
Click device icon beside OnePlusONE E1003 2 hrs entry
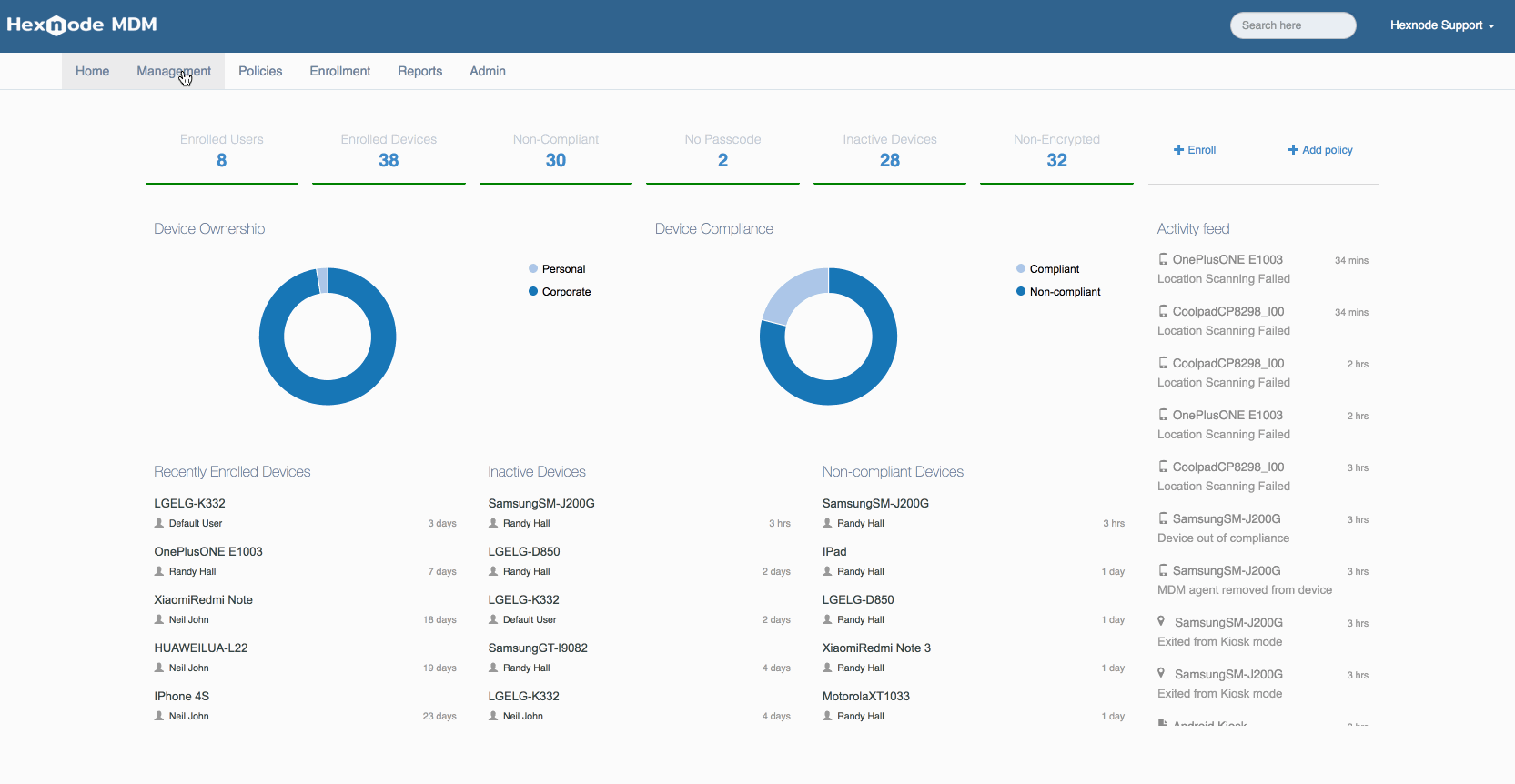(x=1163, y=415)
